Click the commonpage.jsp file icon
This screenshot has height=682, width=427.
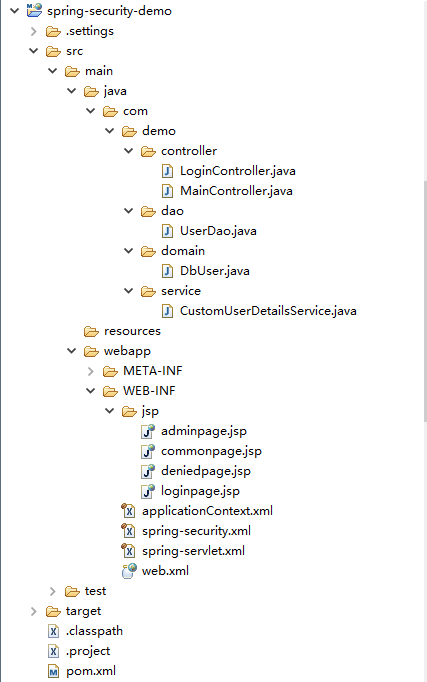pyautogui.click(x=148, y=451)
